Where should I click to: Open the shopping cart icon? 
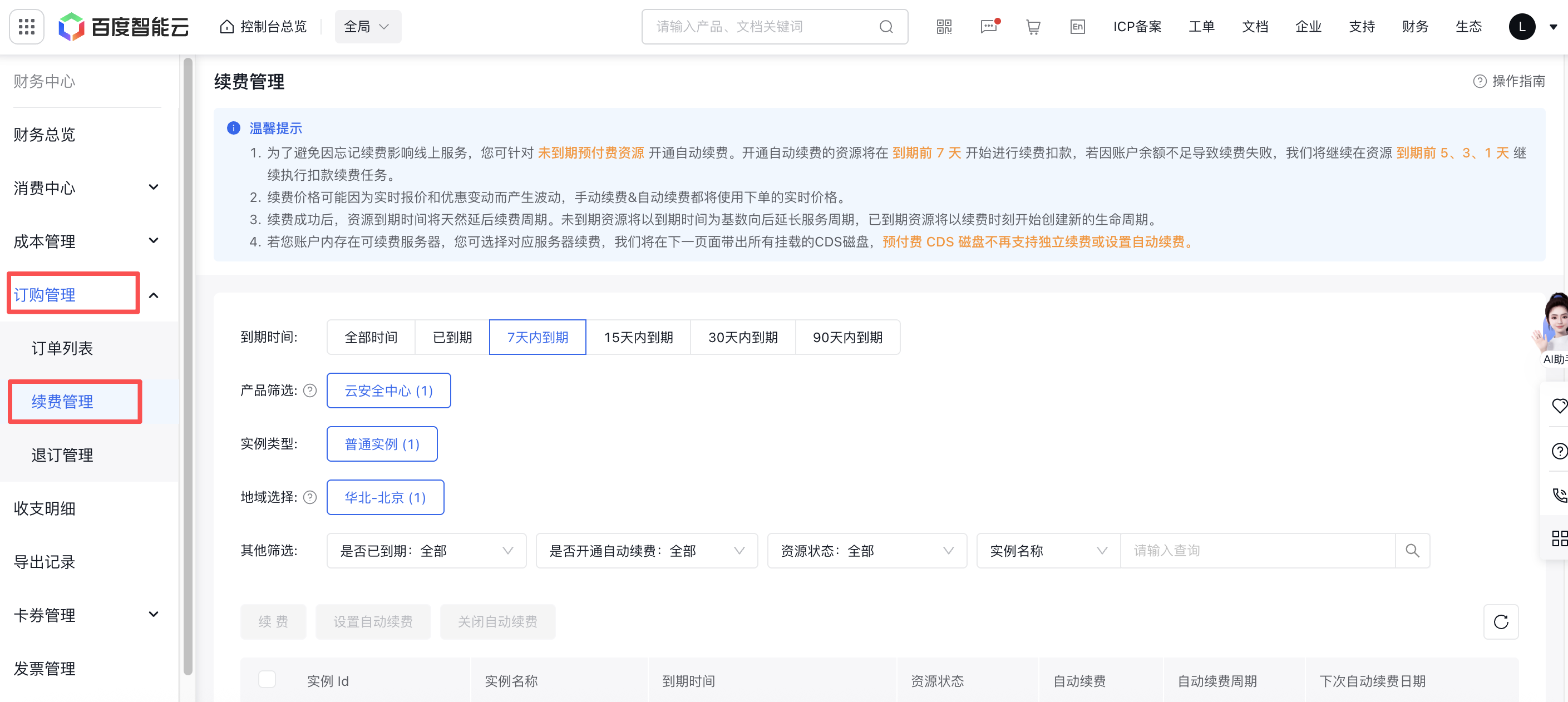click(x=1032, y=26)
